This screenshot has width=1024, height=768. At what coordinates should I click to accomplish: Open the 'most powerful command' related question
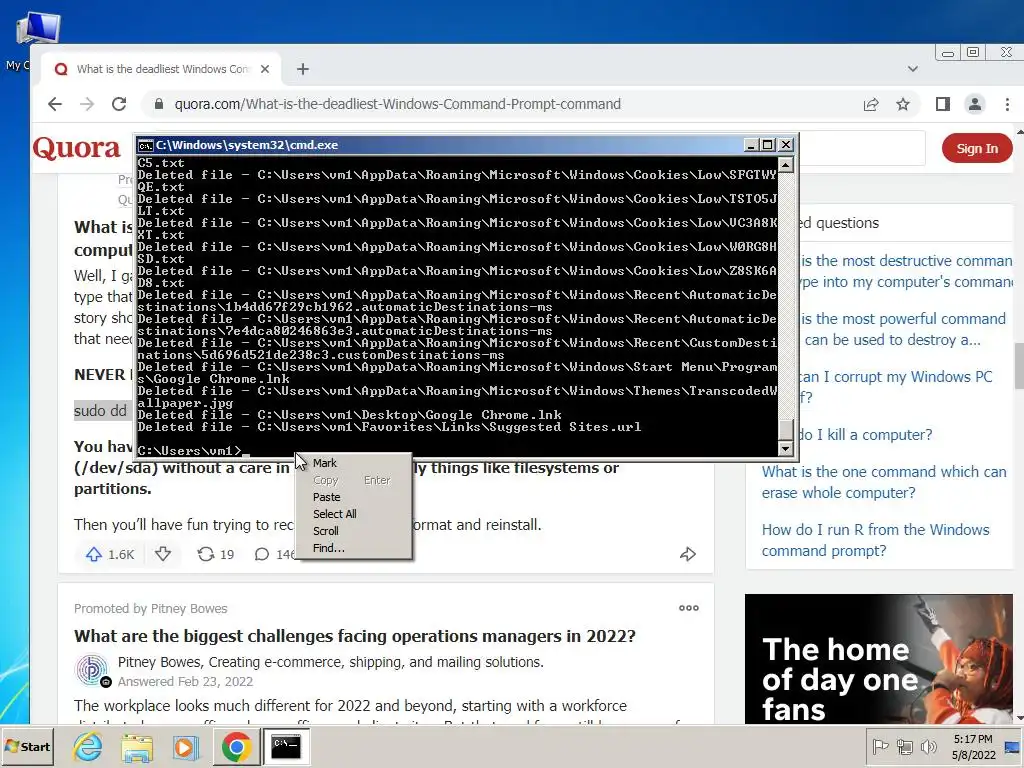point(904,329)
